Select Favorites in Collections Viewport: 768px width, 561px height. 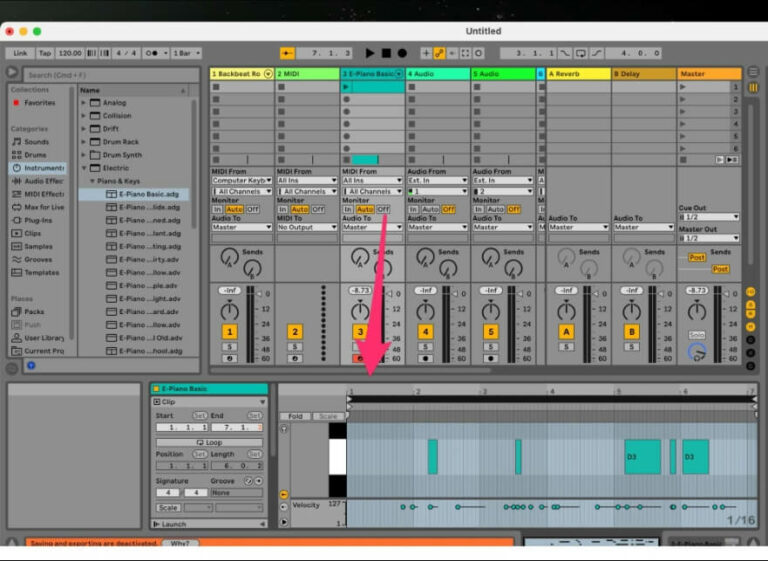click(40, 103)
